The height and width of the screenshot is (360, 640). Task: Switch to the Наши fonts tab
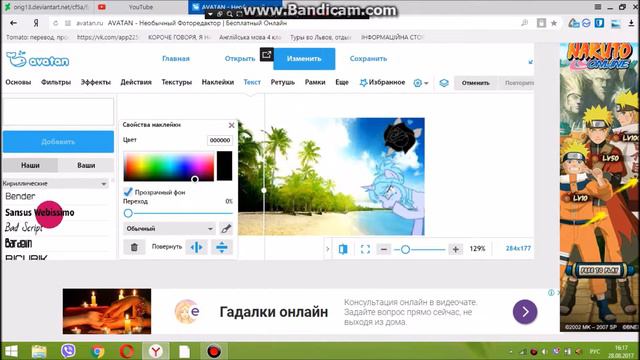pos(30,165)
